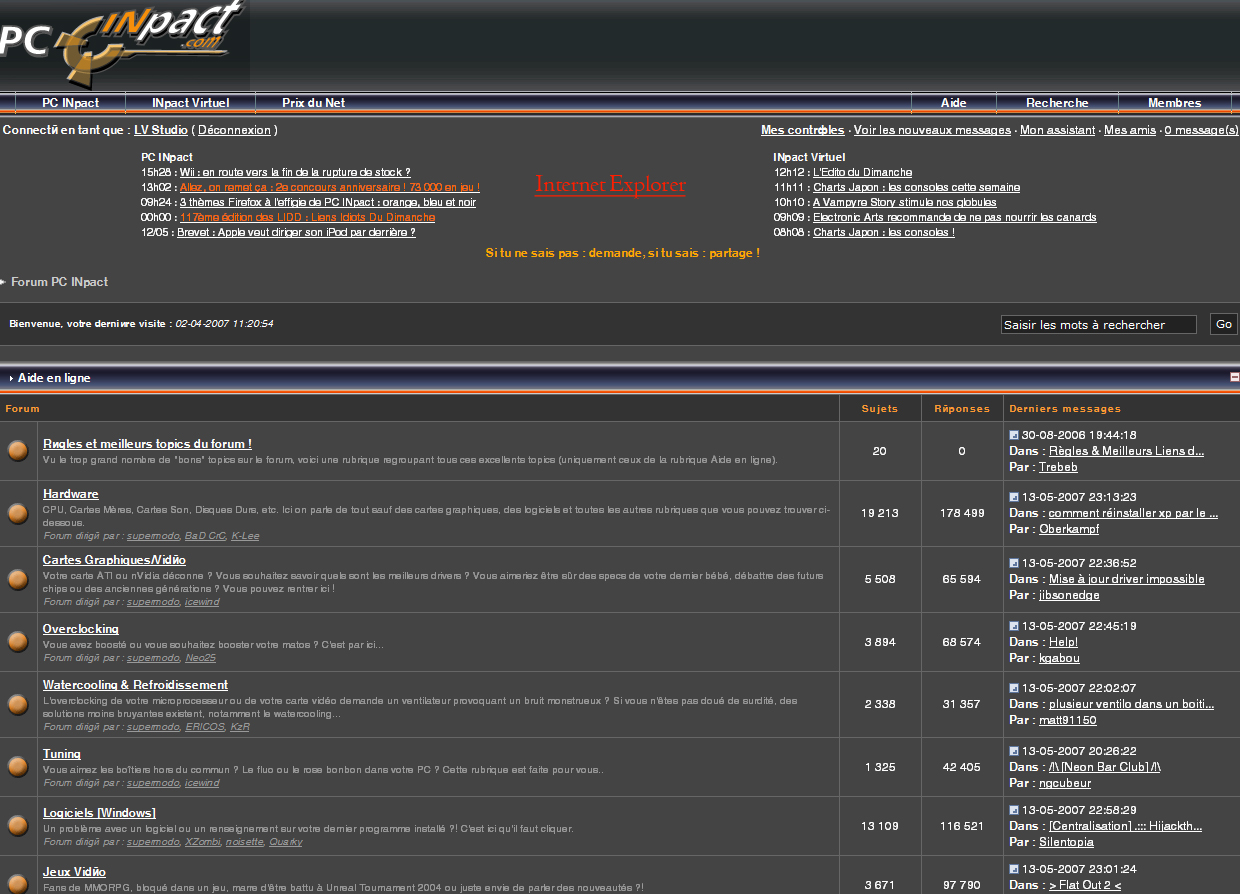Click last post icon in Logiciels Windows row
The height and width of the screenshot is (894, 1240).
point(1014,810)
